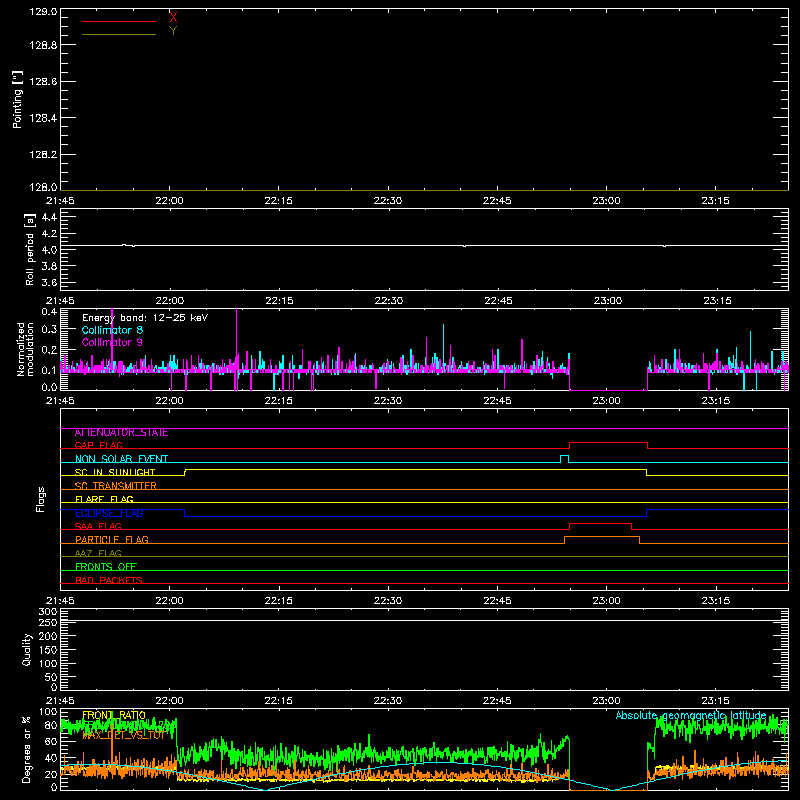800x800 pixels.
Task: Click the 129.0 tick label on Pointing axis
Action: (43, 12)
